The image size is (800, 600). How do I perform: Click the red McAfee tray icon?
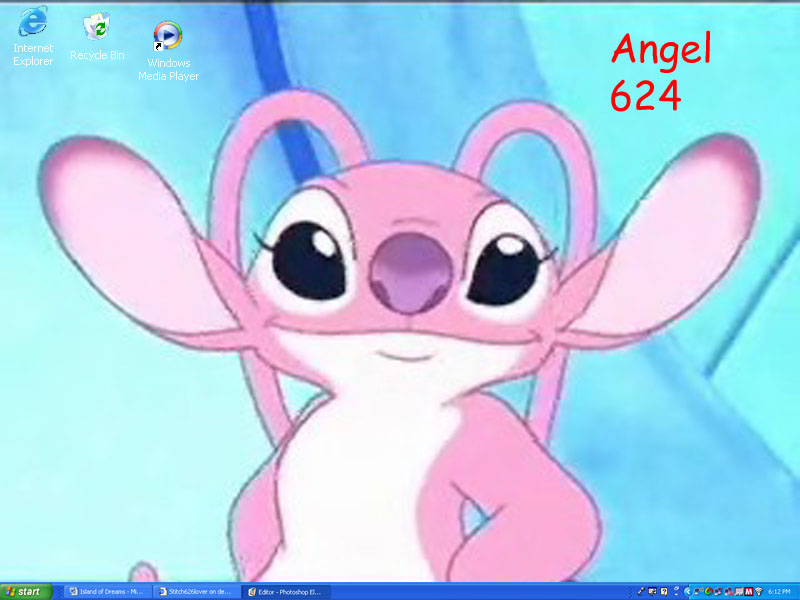pos(748,590)
